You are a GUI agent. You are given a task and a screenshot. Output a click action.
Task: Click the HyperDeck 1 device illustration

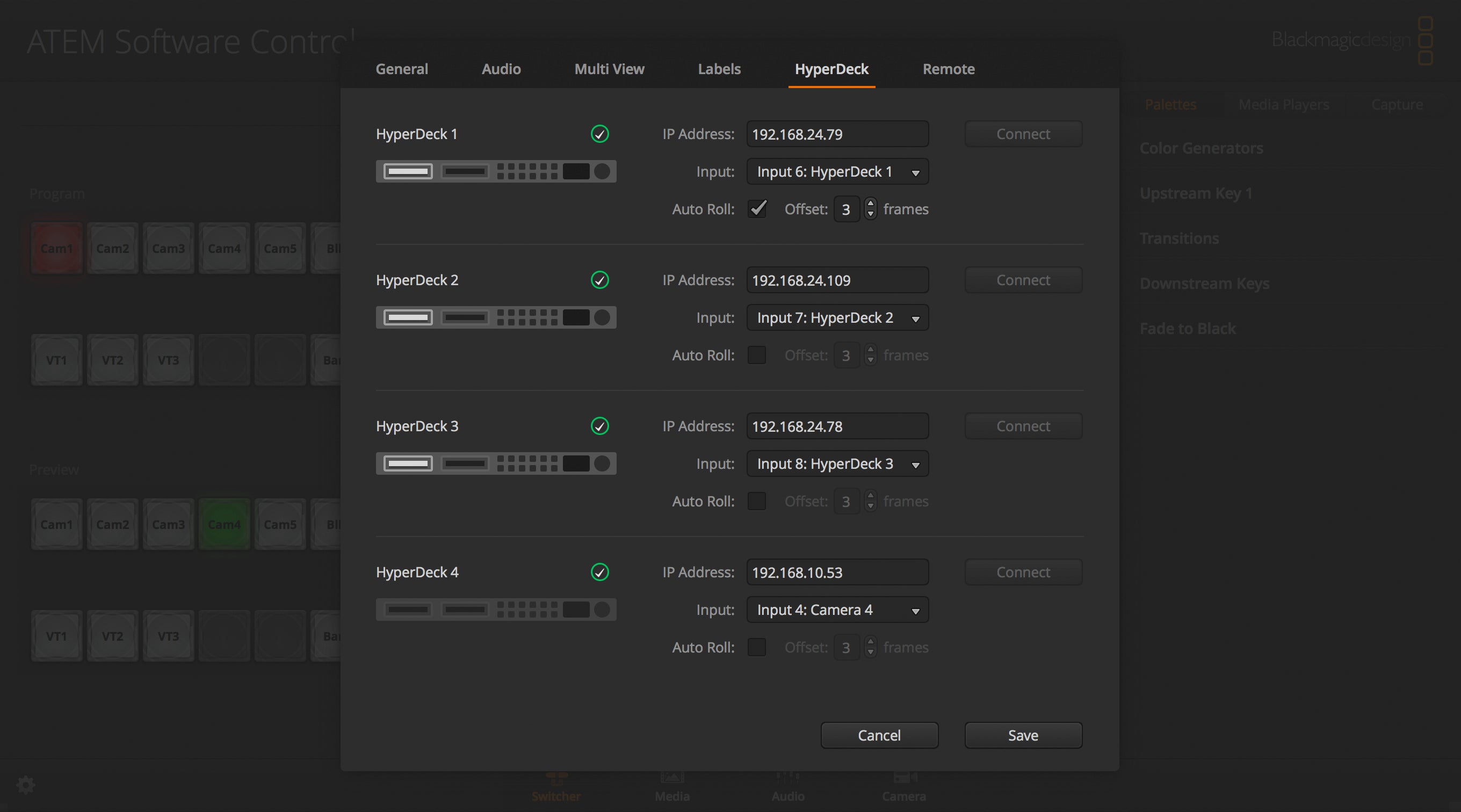point(496,171)
